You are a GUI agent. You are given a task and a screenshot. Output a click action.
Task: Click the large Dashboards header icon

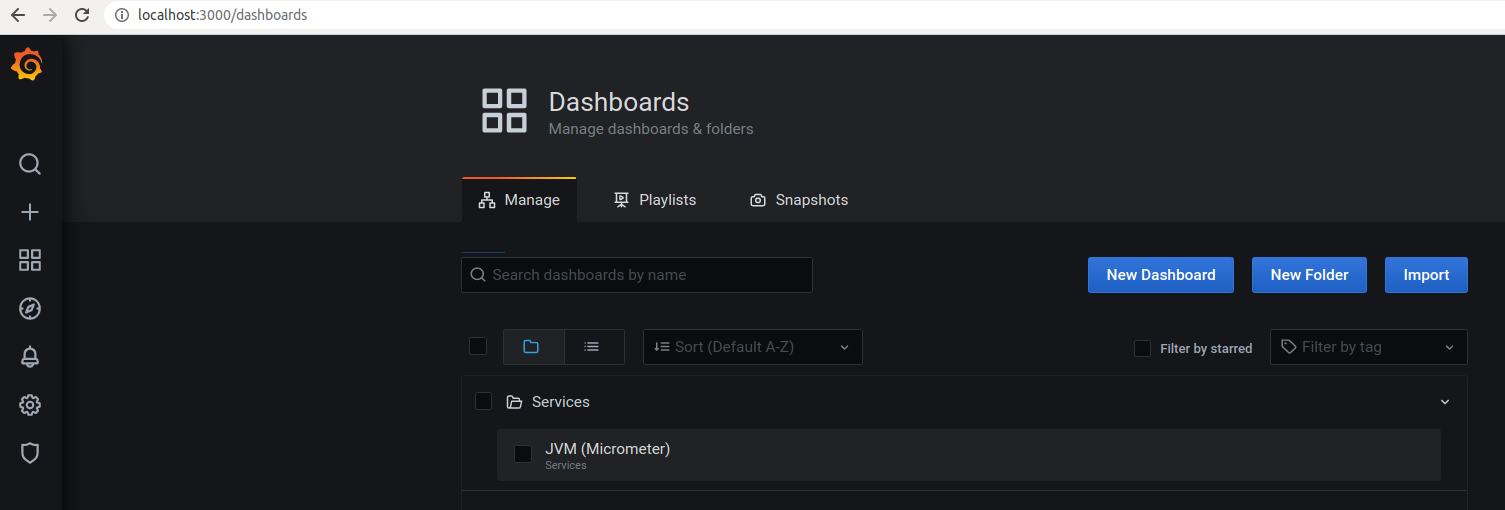point(505,110)
